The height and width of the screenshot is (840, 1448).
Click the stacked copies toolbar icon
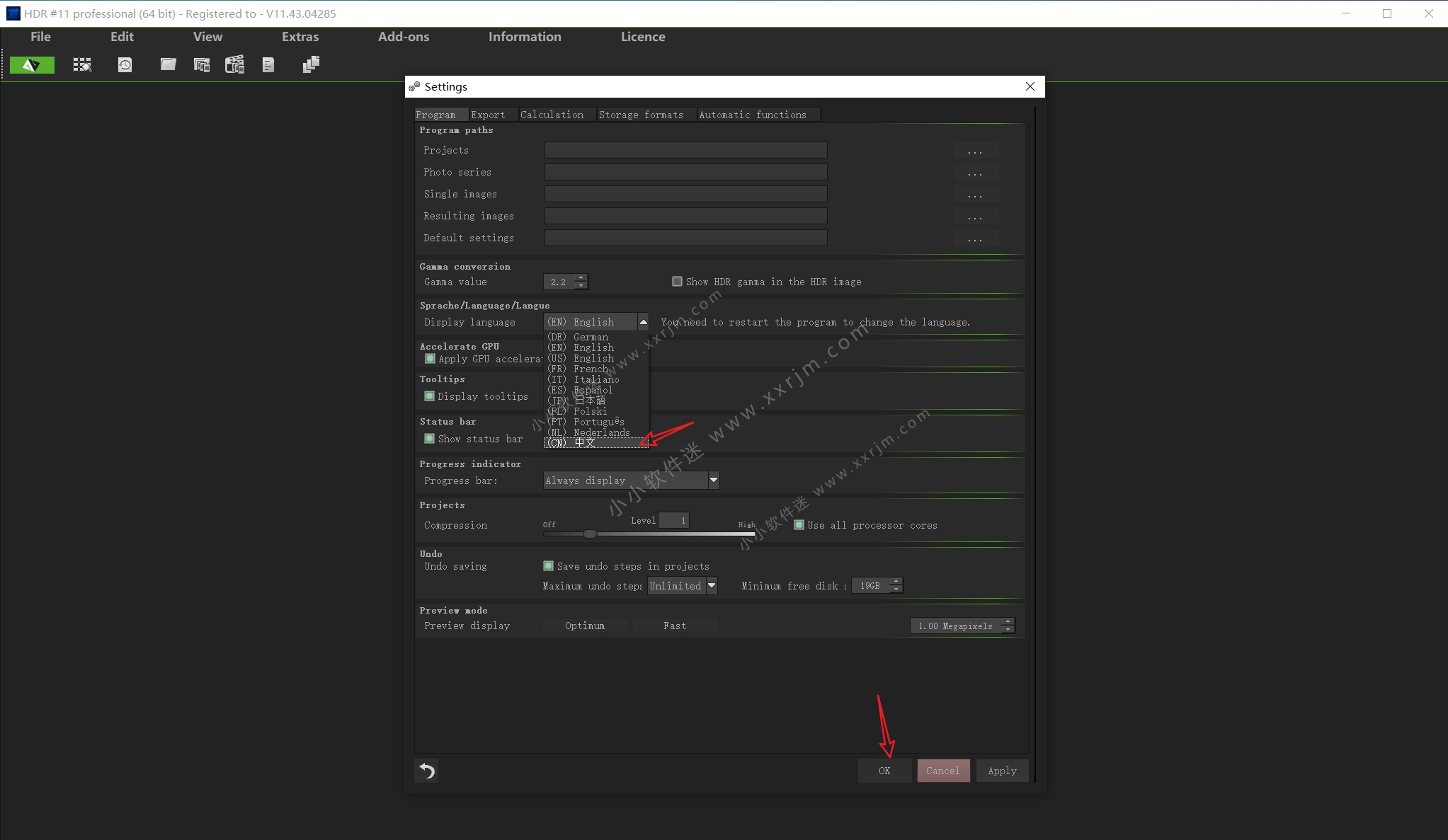click(311, 65)
